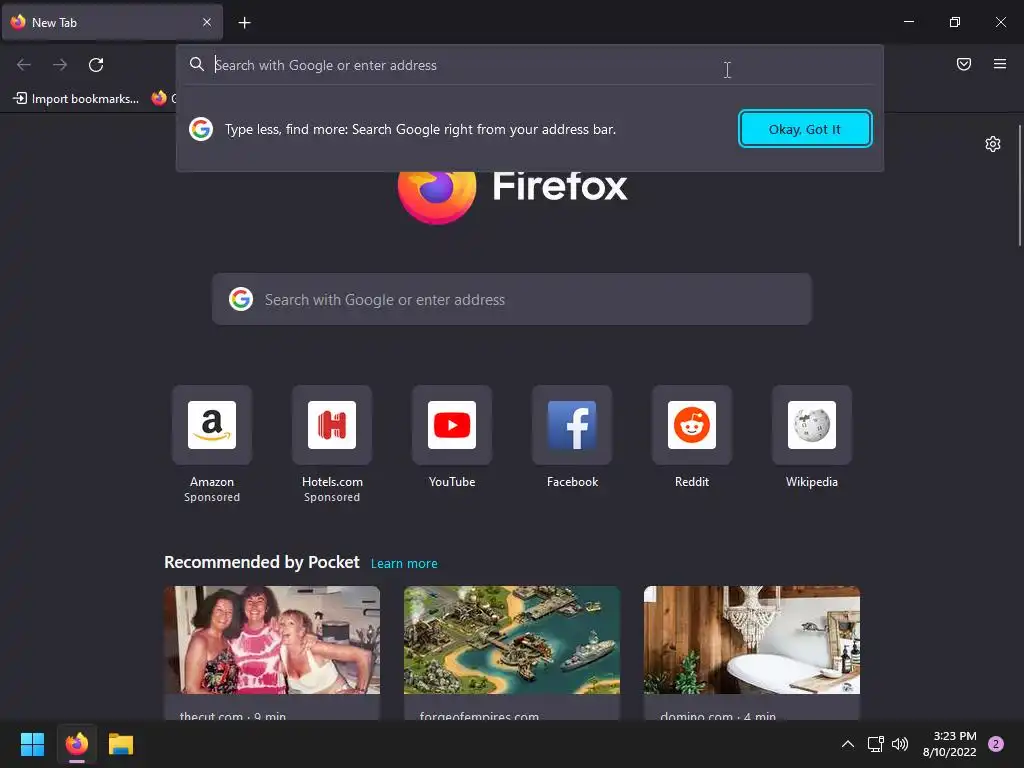Click the Amazon label under shortcut
This screenshot has width=1024, height=768.
(x=212, y=482)
